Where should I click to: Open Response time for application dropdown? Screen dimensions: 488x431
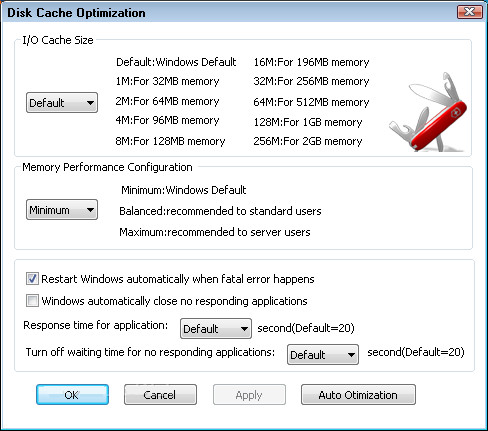click(x=216, y=329)
